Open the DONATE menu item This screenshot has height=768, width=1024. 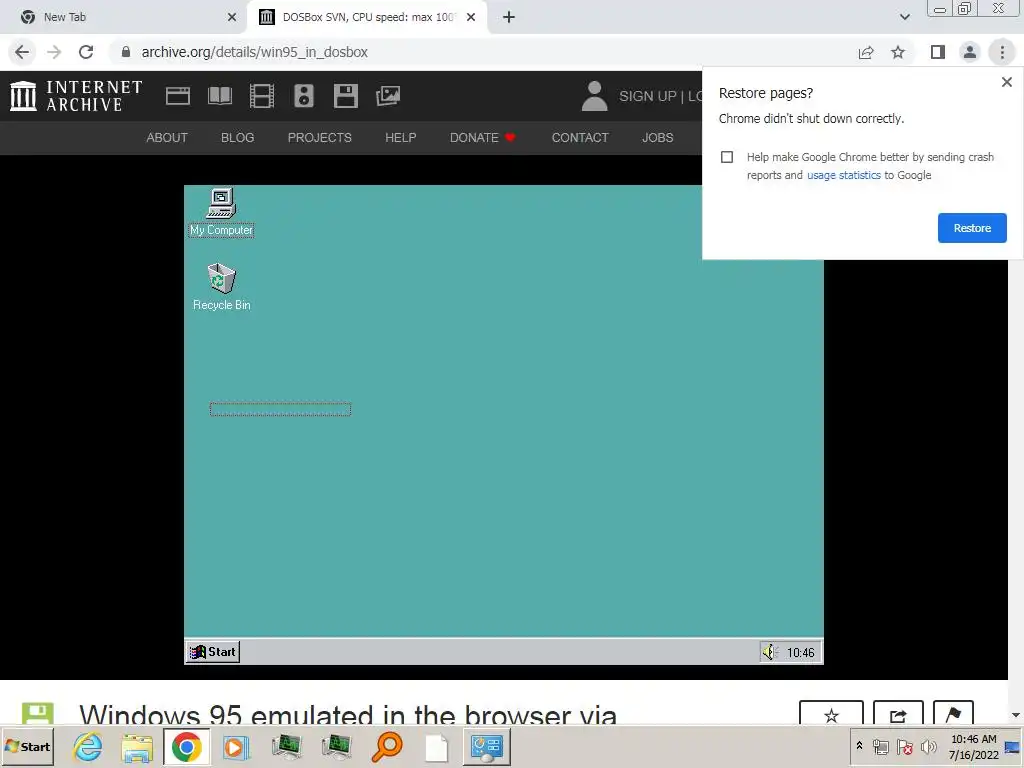click(x=483, y=138)
